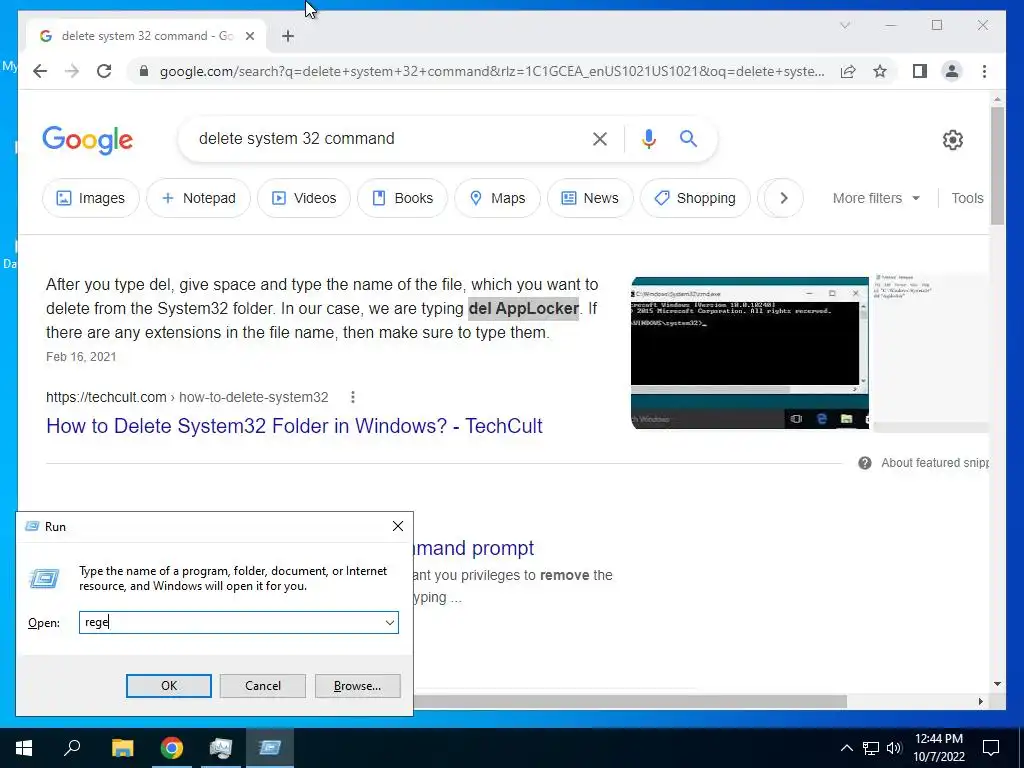Filter results by Maps
This screenshot has width=1024, height=768.
coord(498,198)
